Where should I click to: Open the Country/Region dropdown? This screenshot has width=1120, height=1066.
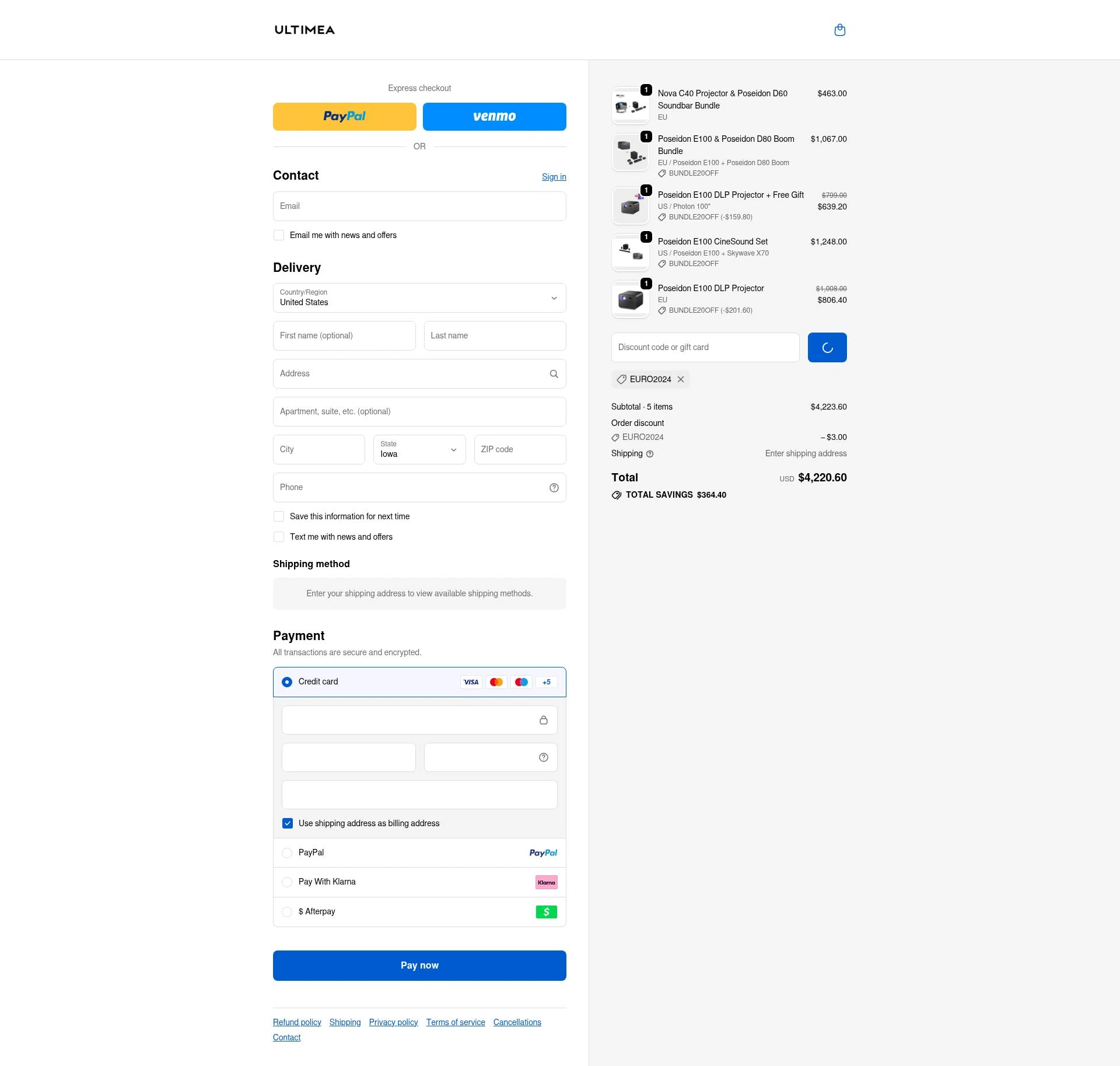click(419, 298)
